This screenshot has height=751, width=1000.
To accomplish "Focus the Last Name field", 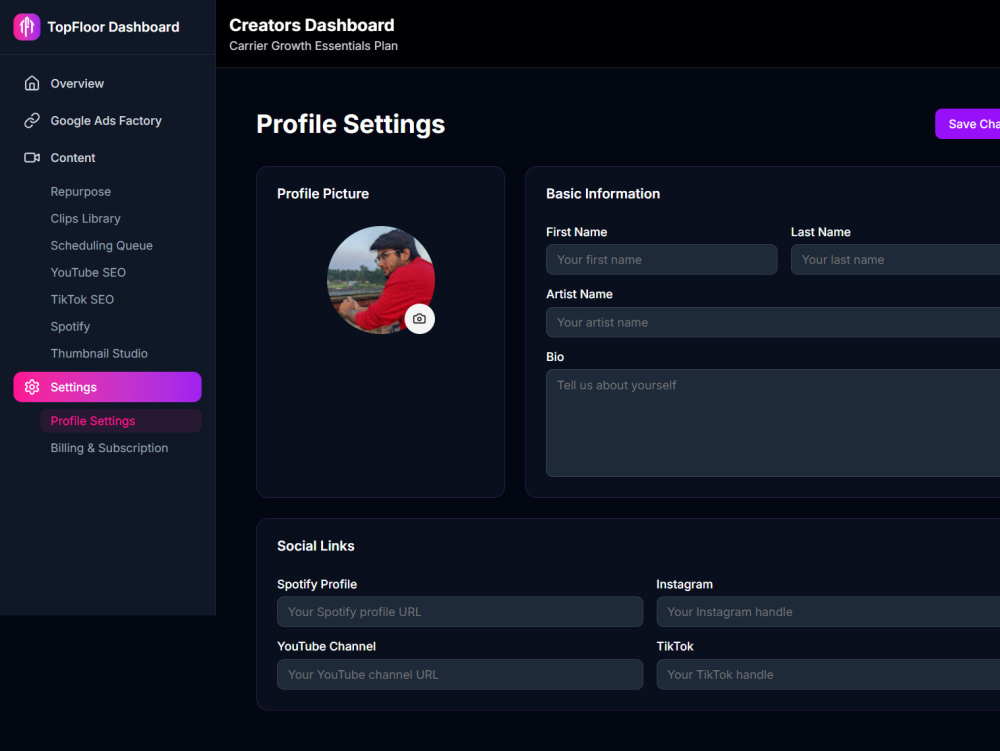I will click(x=895, y=259).
